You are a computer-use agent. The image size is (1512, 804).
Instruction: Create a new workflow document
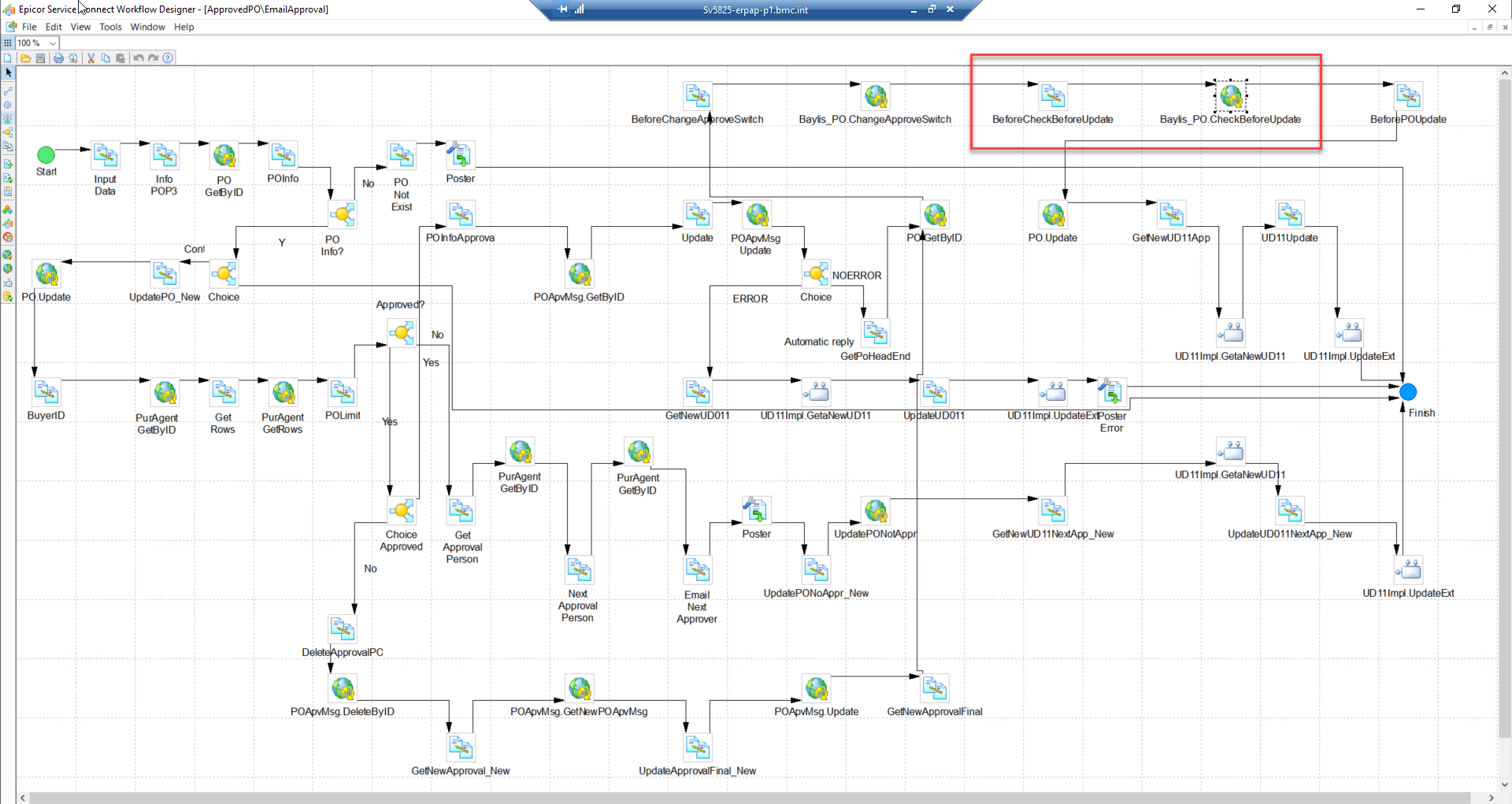click(8, 58)
